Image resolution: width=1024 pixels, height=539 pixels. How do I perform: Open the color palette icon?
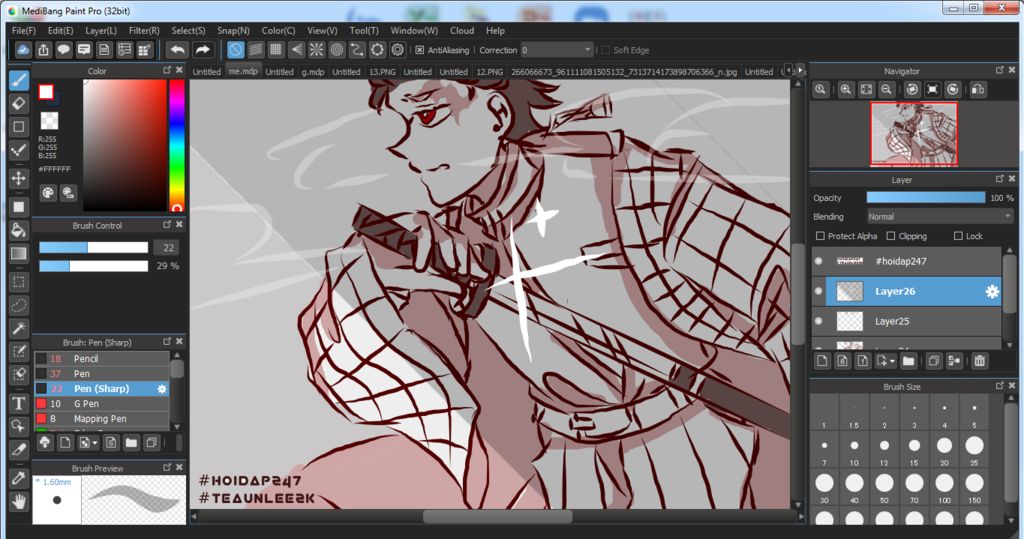(x=48, y=193)
